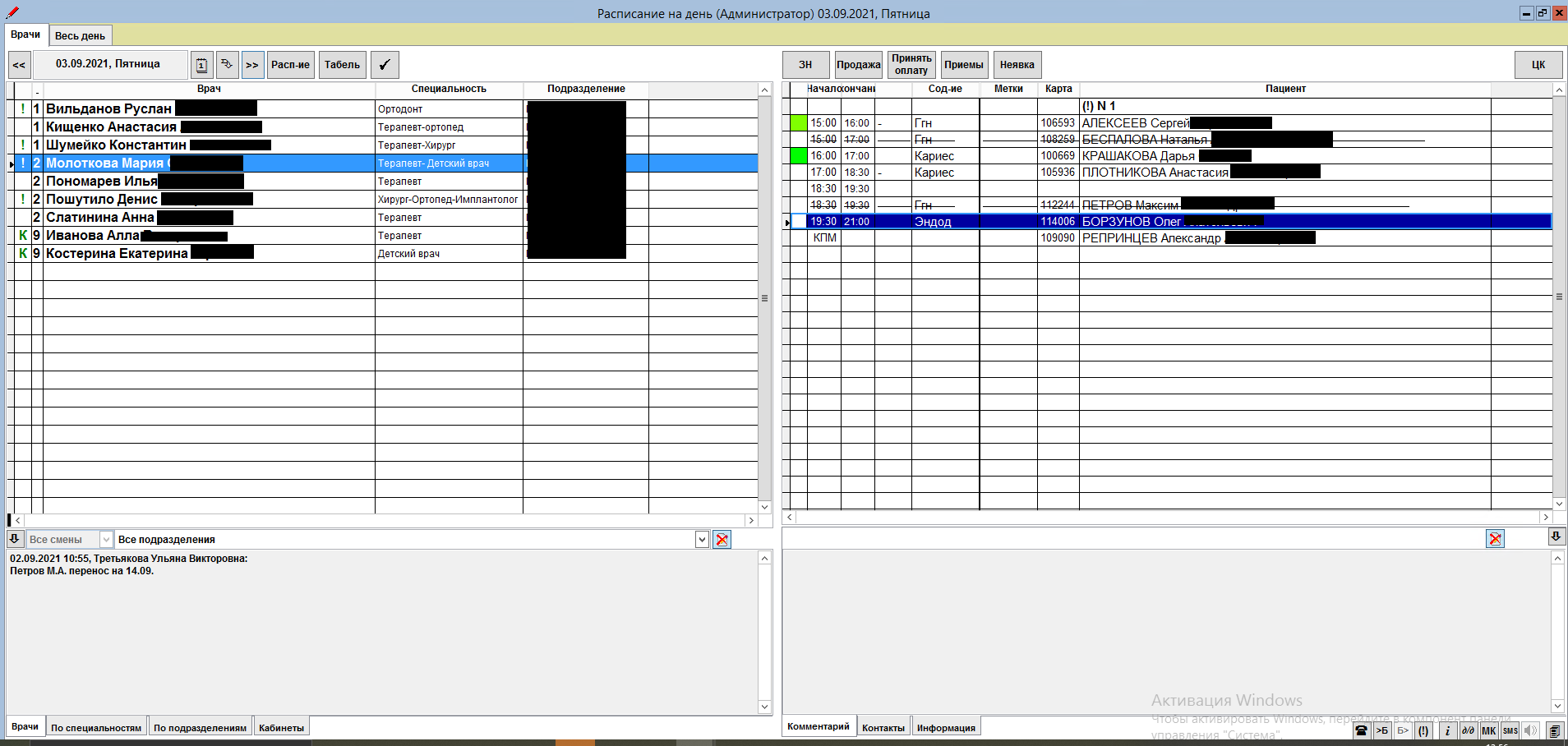Image resolution: width=1568 pixels, height=746 pixels.
Task: Click the red X clear filter icon beside Все подразделения
Action: [x=722, y=540]
